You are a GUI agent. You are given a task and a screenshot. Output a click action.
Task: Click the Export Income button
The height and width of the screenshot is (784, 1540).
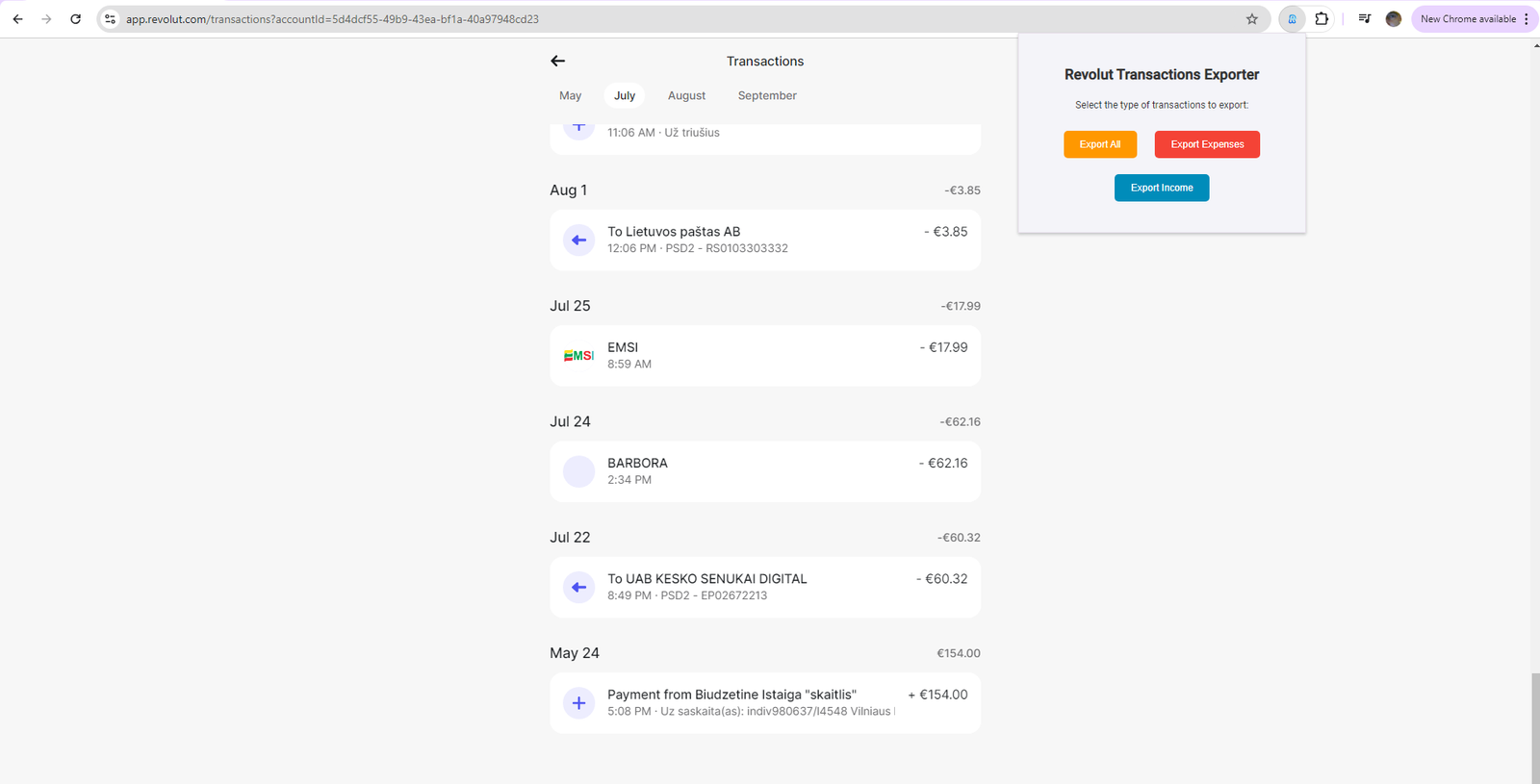(x=1162, y=188)
